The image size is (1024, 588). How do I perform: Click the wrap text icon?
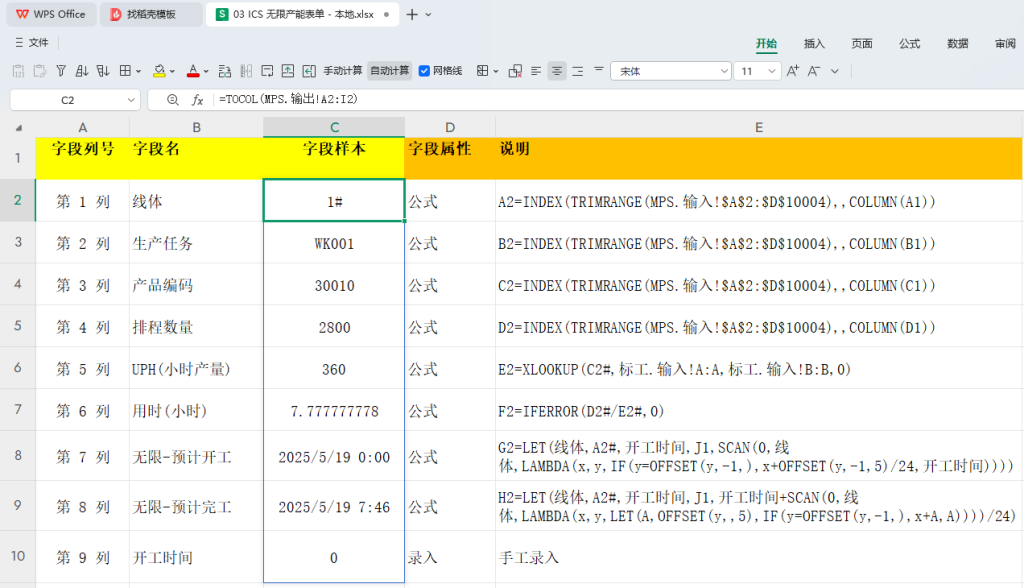click(266, 71)
